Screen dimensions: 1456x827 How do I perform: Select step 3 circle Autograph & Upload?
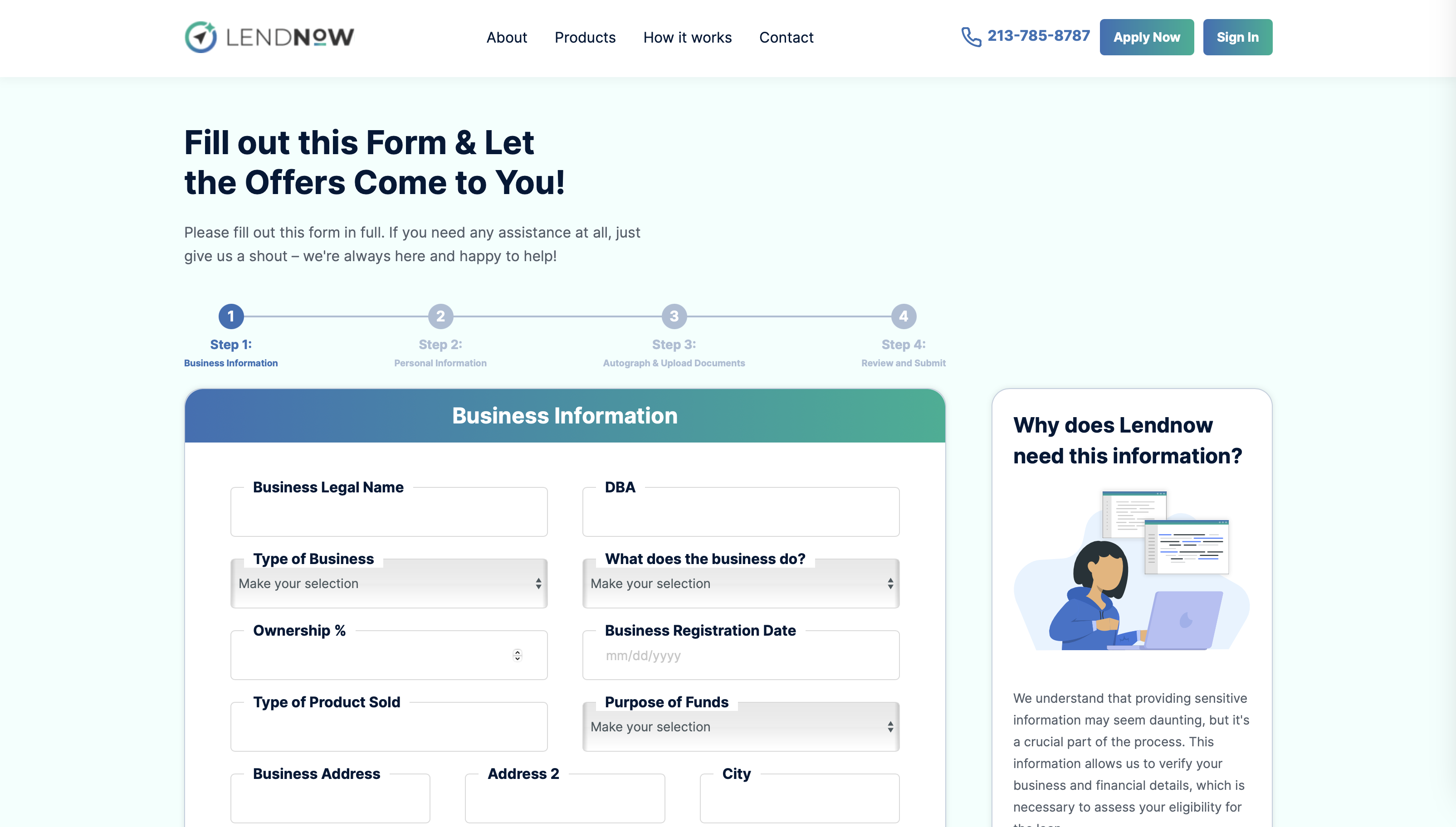click(674, 316)
